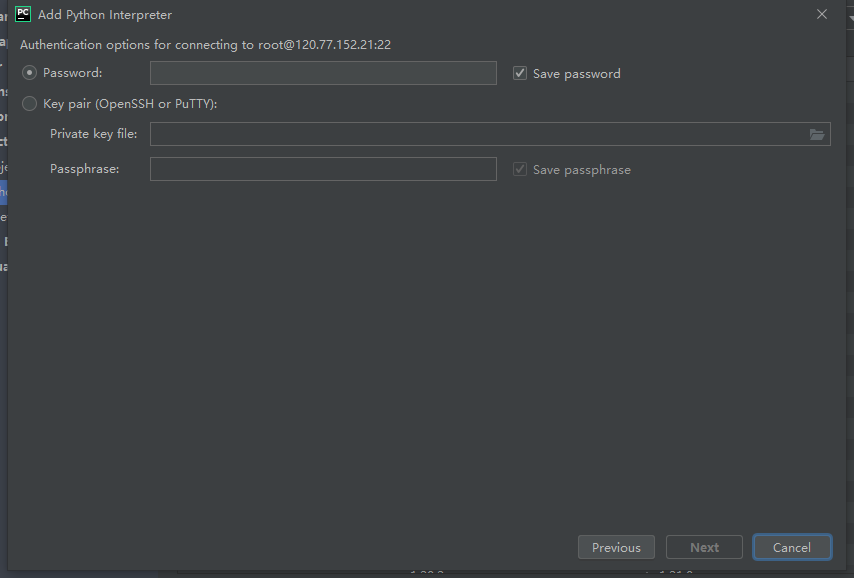Image resolution: width=854 pixels, height=578 pixels.
Task: Focus the Passphrase input field
Action: pos(323,169)
